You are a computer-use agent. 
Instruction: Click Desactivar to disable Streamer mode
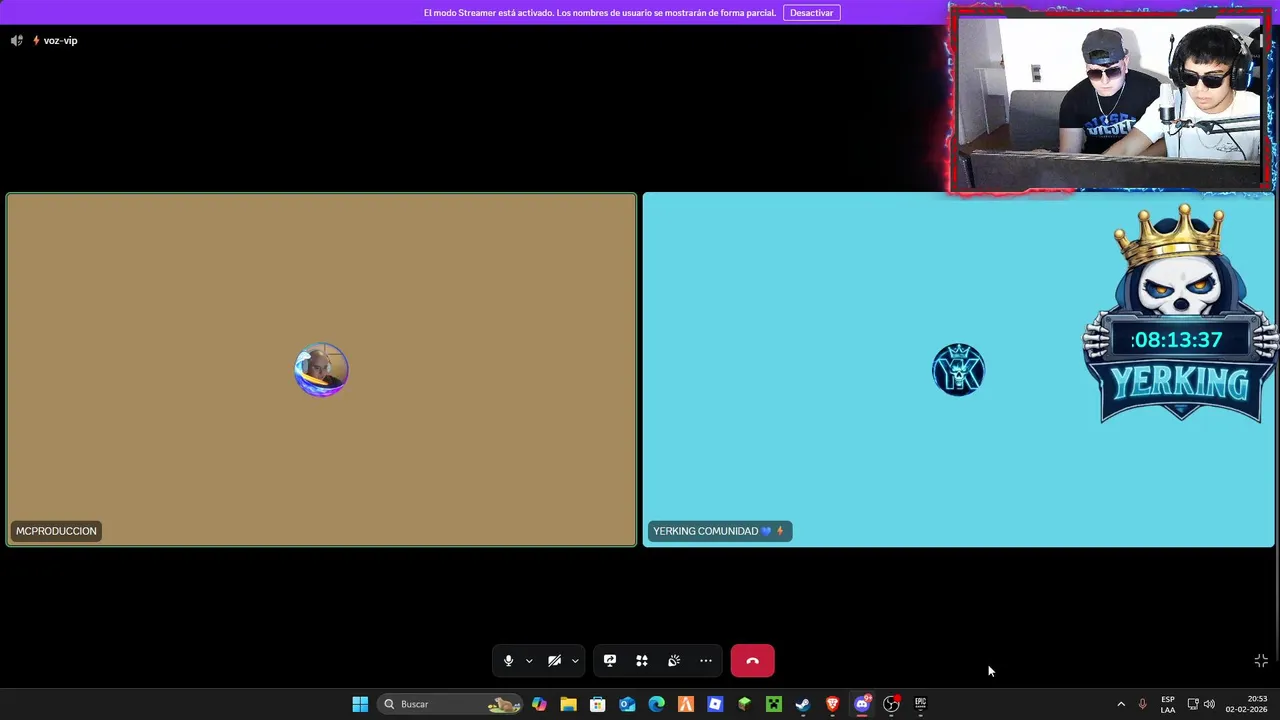pos(811,13)
